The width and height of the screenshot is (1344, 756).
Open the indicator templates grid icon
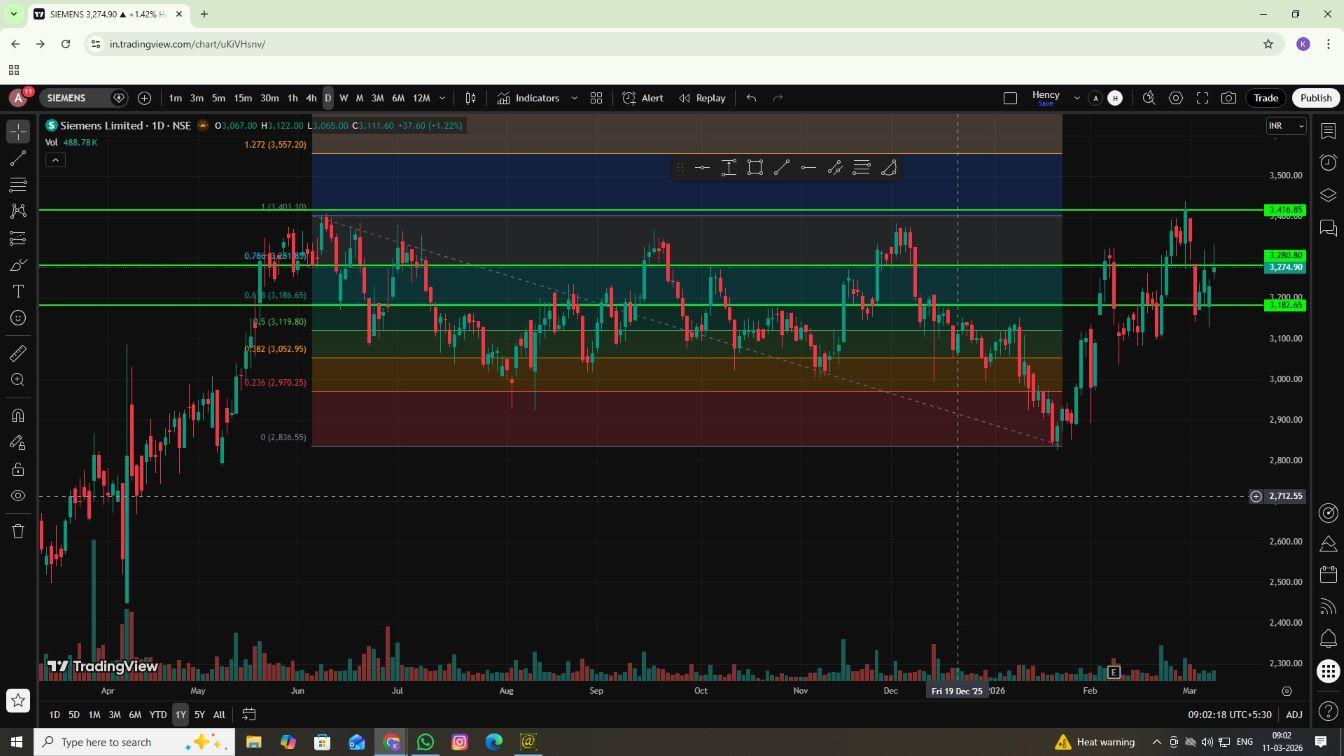[596, 98]
